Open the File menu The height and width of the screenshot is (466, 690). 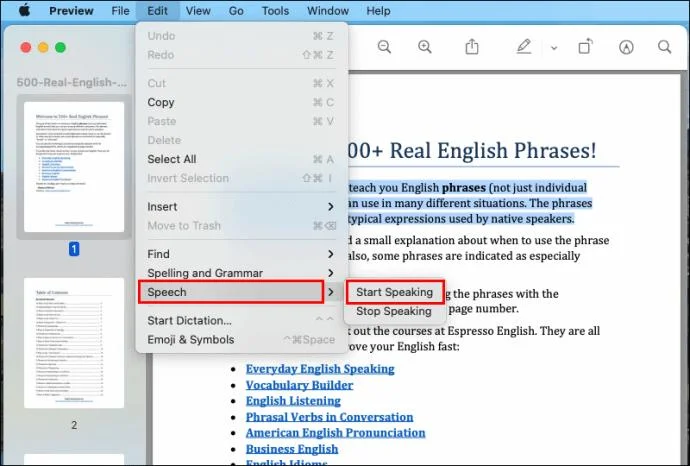[x=120, y=11]
